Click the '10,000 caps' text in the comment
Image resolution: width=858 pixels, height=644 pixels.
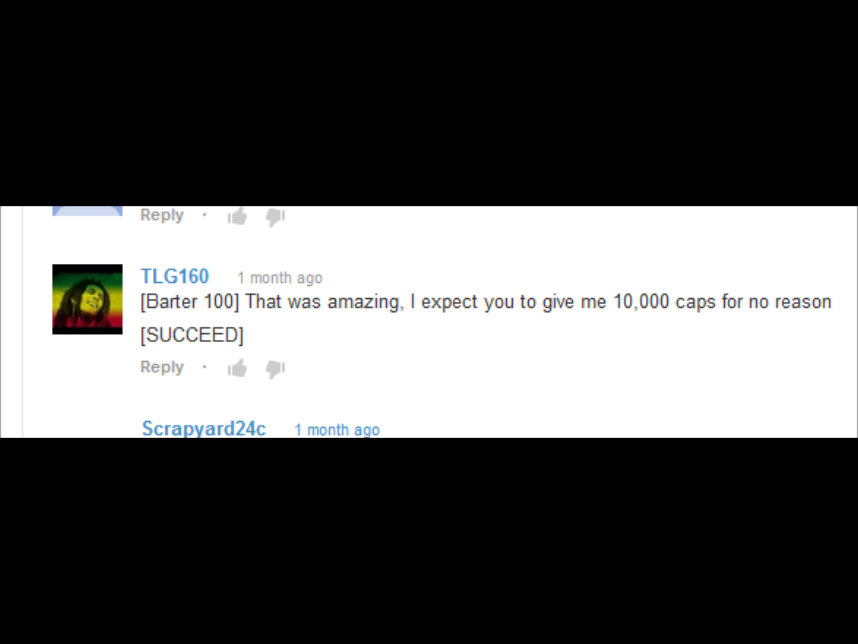(x=664, y=302)
